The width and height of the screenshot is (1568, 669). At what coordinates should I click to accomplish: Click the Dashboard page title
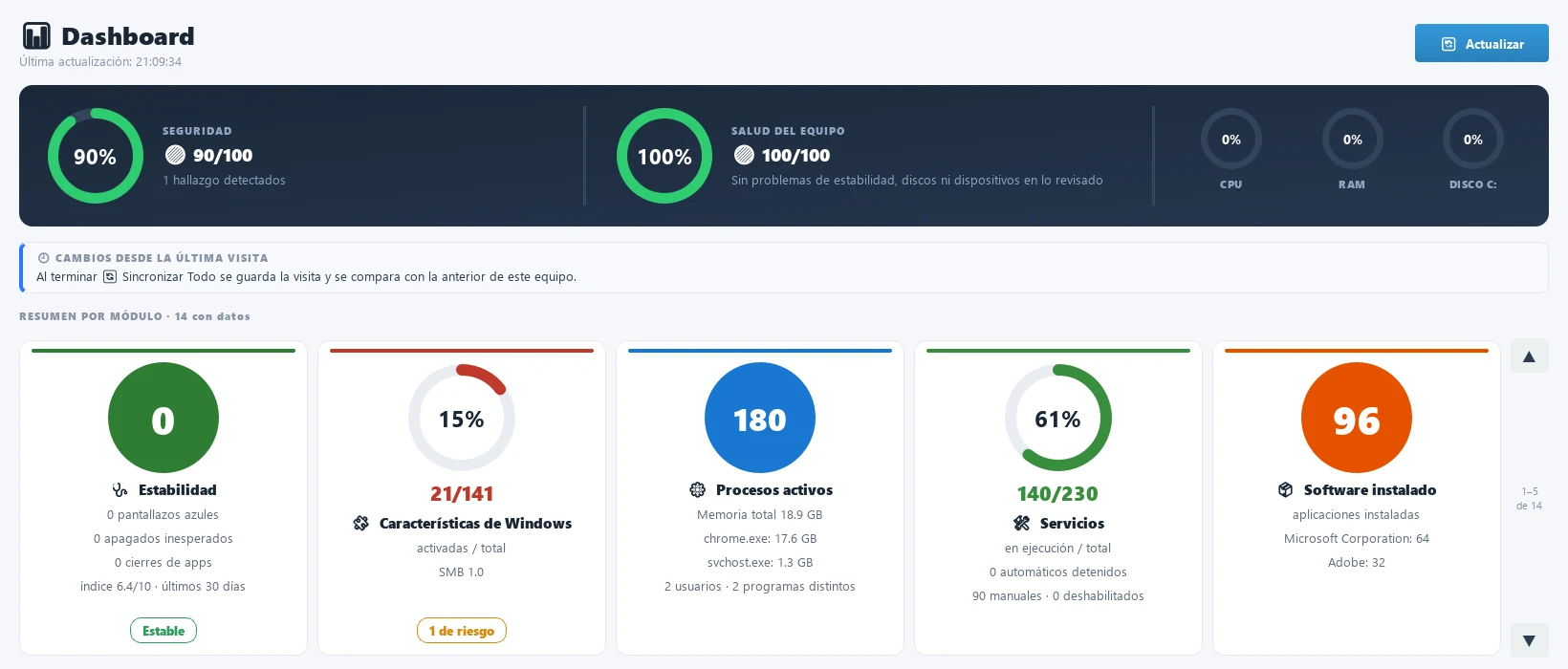click(128, 36)
